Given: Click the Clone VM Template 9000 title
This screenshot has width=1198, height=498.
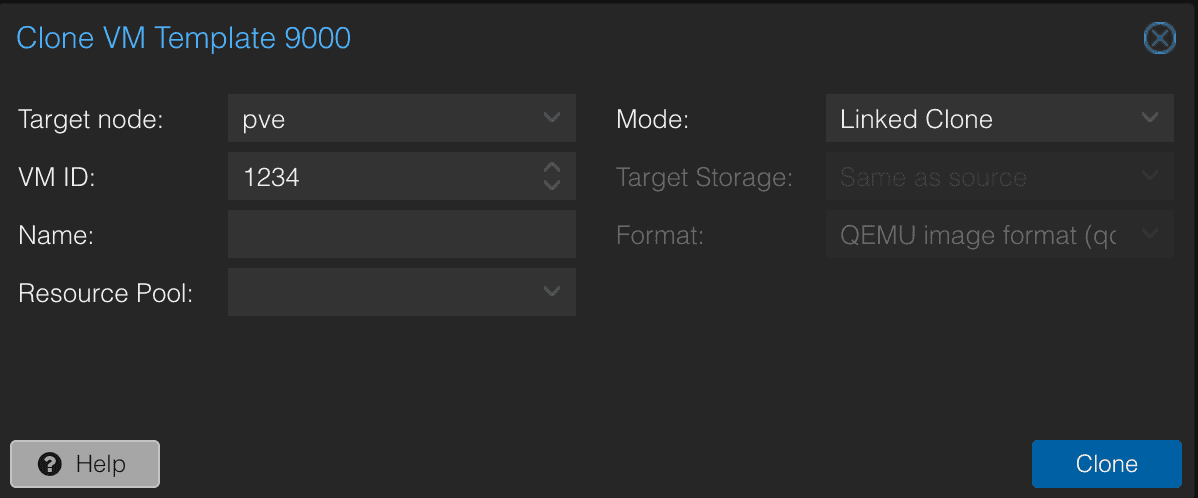Looking at the screenshot, I should pyautogui.click(x=183, y=38).
